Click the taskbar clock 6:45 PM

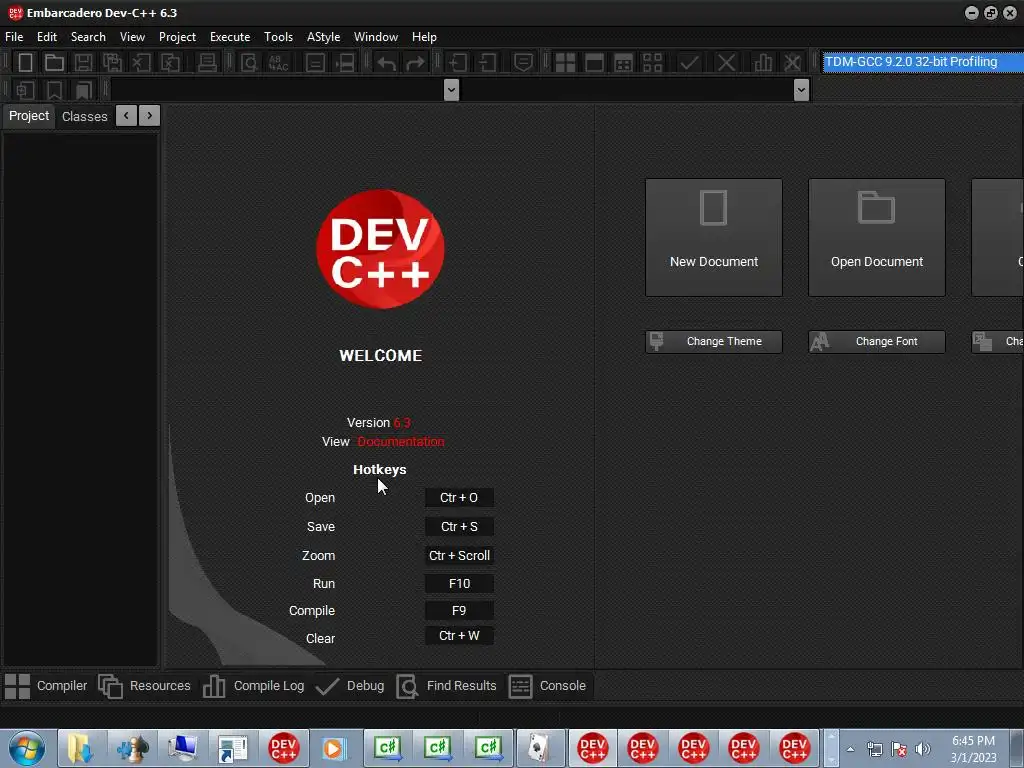[973, 741]
